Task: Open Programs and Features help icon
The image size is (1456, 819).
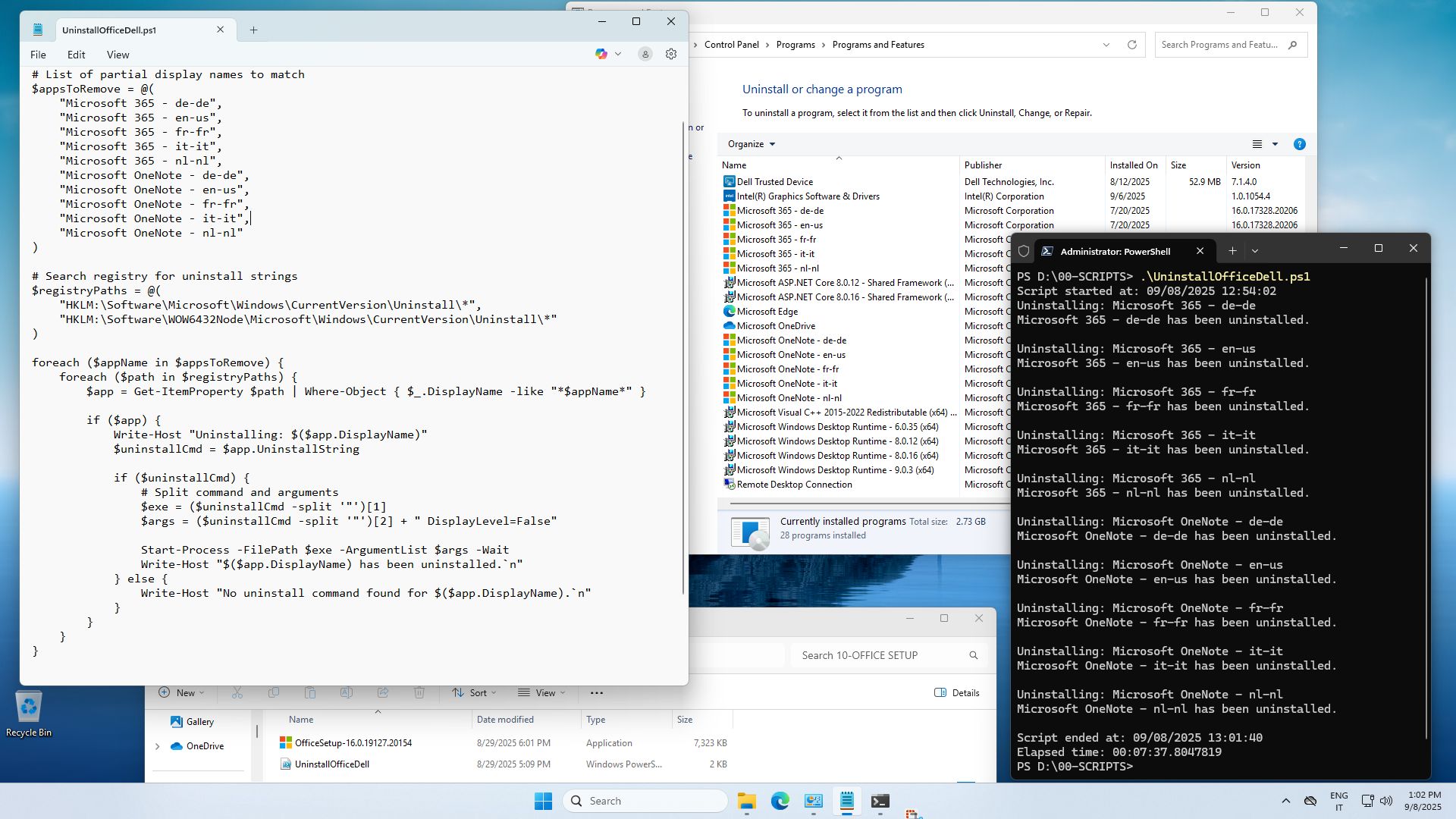Action: pos(1299,144)
